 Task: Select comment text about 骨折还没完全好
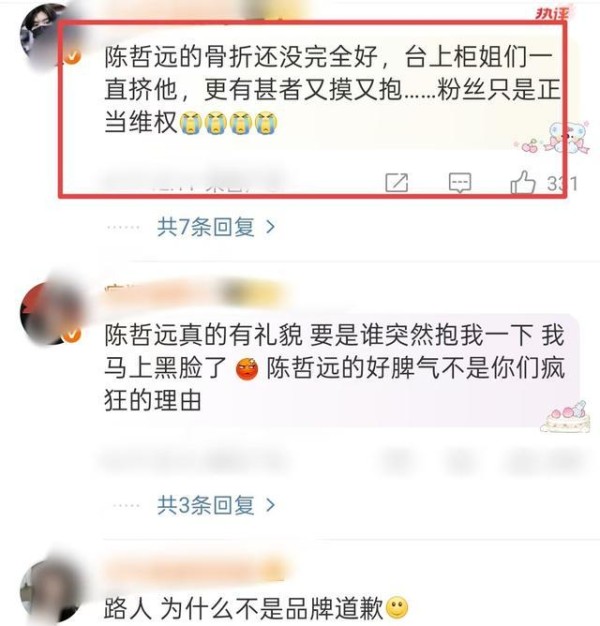coord(332,89)
